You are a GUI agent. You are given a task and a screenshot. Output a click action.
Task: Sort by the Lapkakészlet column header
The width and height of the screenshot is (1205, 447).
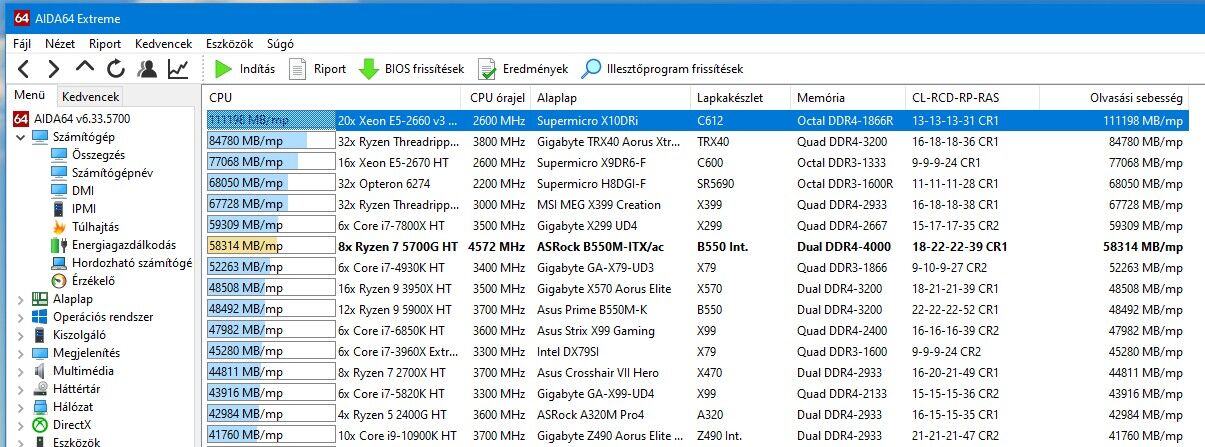click(x=739, y=98)
